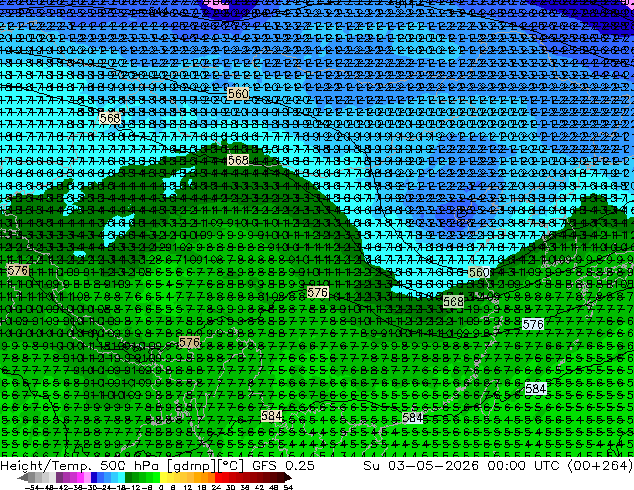
Task: Click the 560 contour label near the cyan-green boundary
Action: [479, 272]
